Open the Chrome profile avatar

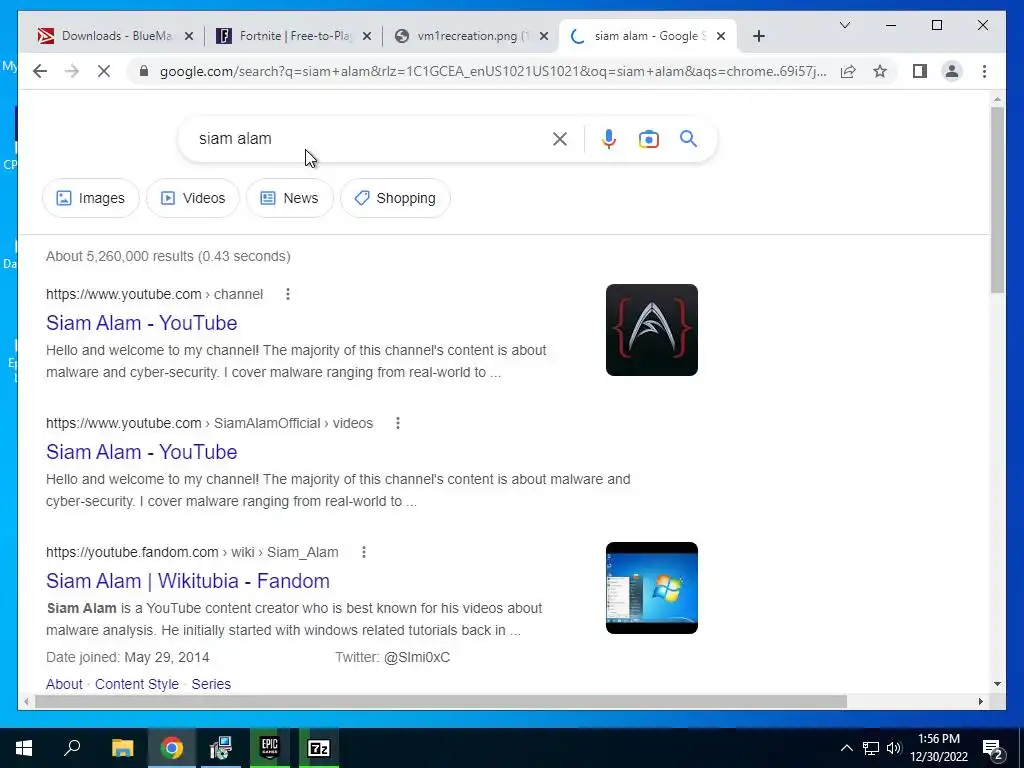coord(952,71)
